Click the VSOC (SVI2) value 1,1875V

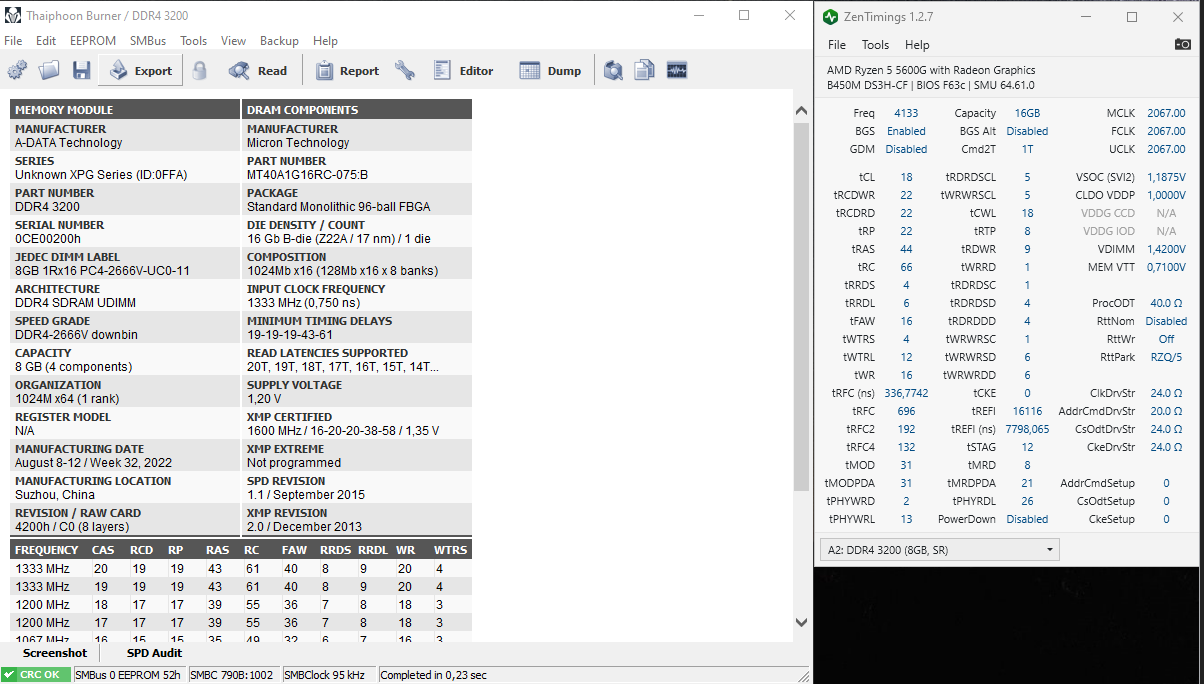tap(1166, 177)
